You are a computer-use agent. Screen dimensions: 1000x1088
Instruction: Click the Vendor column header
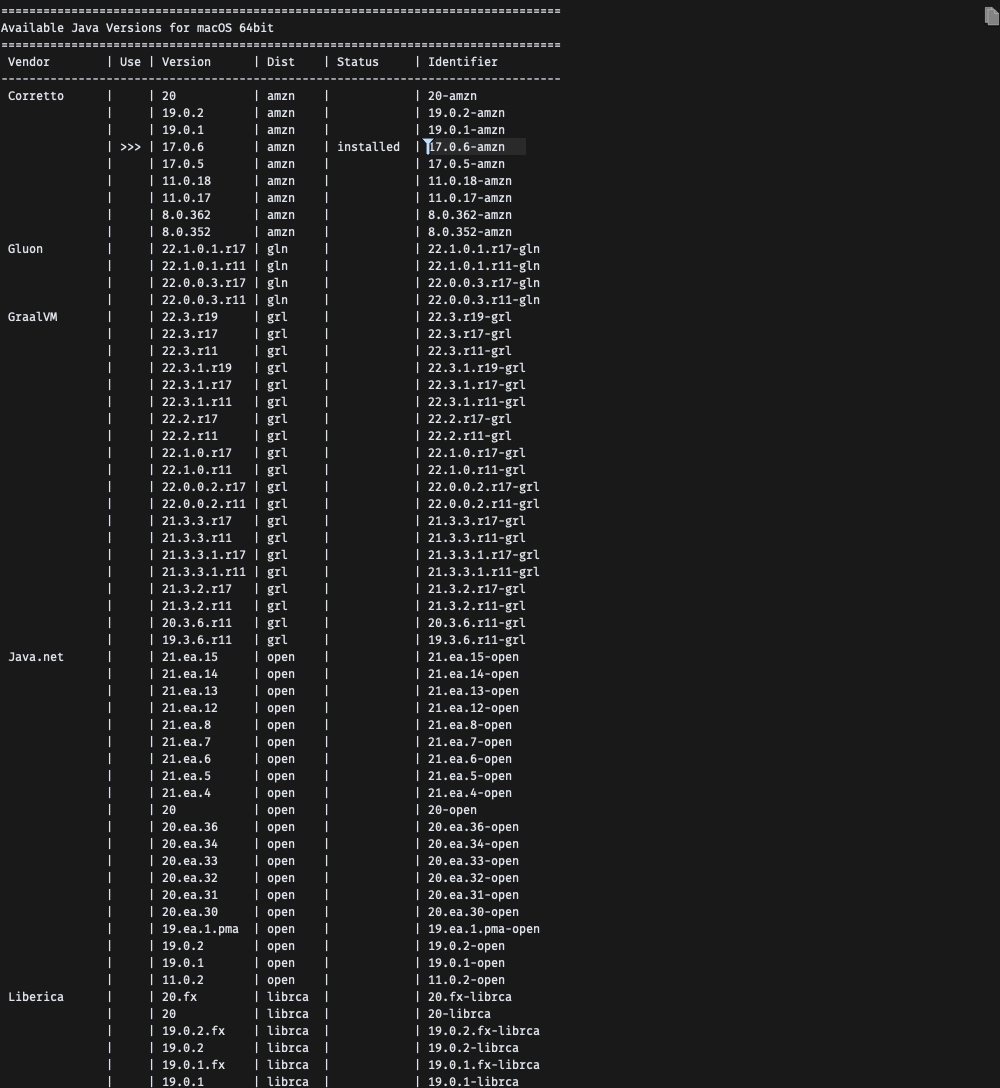tap(28, 62)
